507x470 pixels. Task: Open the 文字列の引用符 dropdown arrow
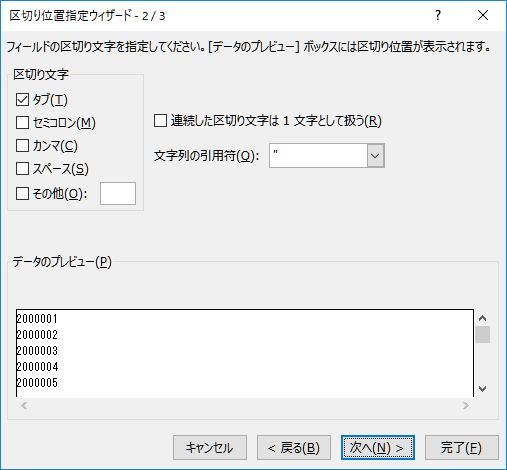point(376,156)
